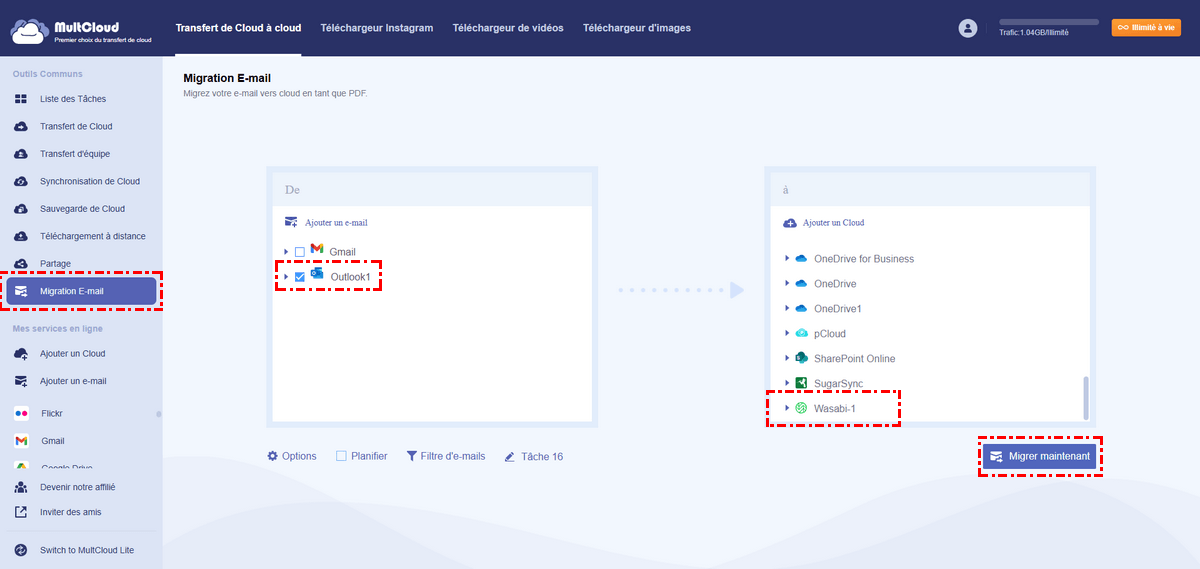
Task: Click the Gmail icon in sidebar services
Action: [21, 441]
